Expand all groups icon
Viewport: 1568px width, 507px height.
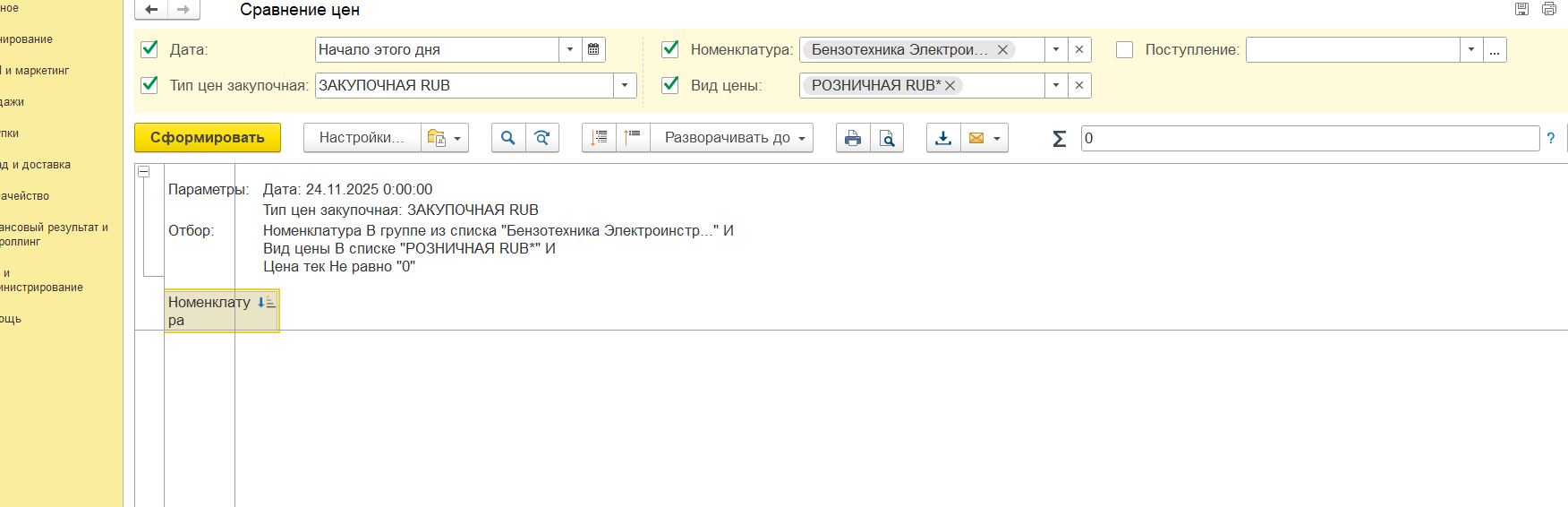633,138
